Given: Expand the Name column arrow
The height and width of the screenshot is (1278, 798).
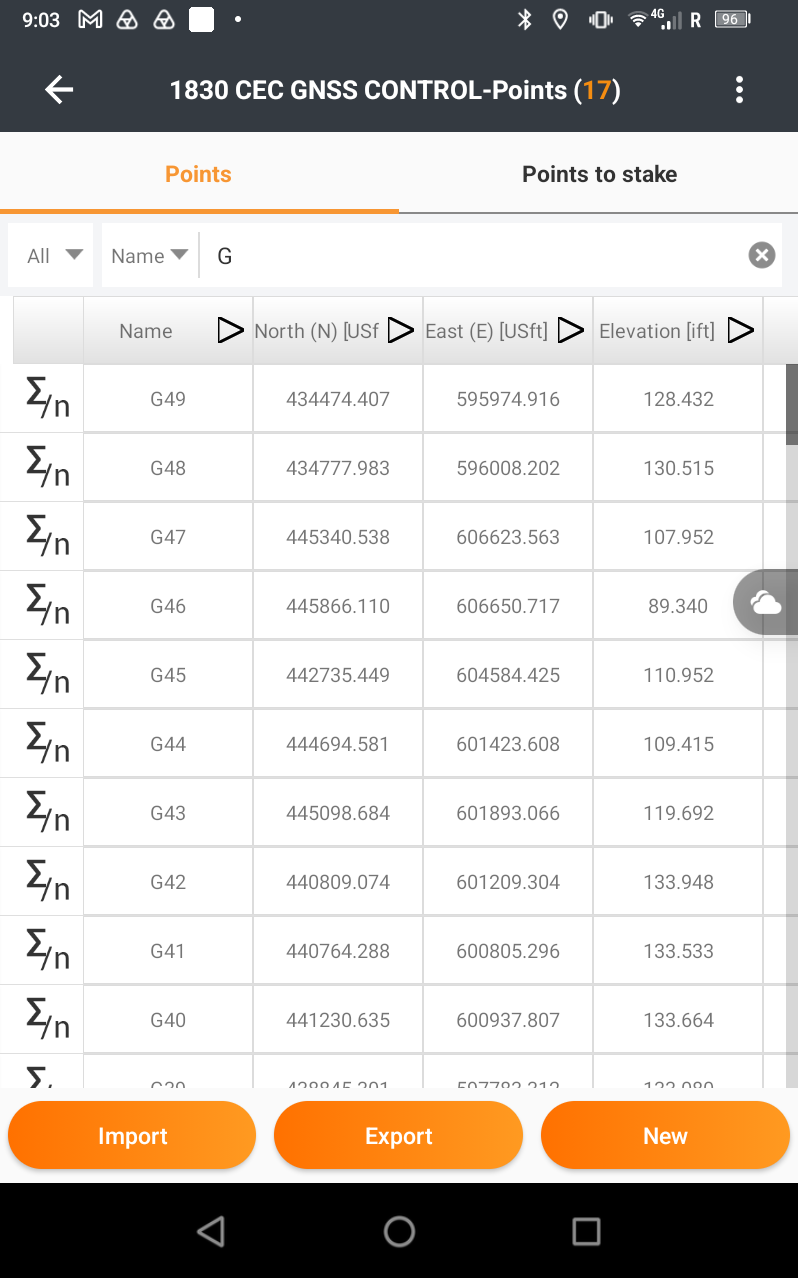Looking at the screenshot, I should (230, 330).
